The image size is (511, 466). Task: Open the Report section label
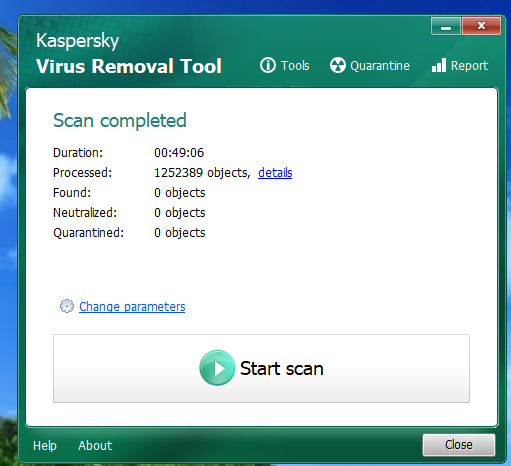pyautogui.click(x=469, y=66)
